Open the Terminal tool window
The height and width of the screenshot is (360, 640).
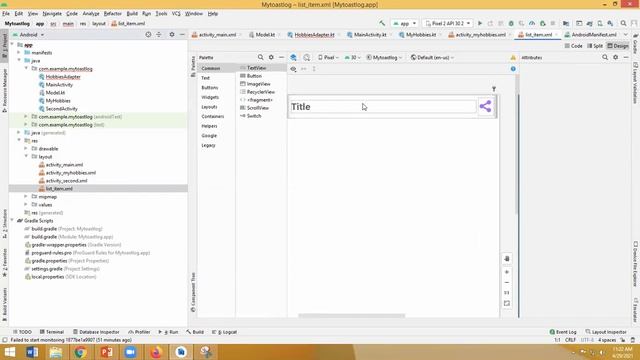[52, 332]
